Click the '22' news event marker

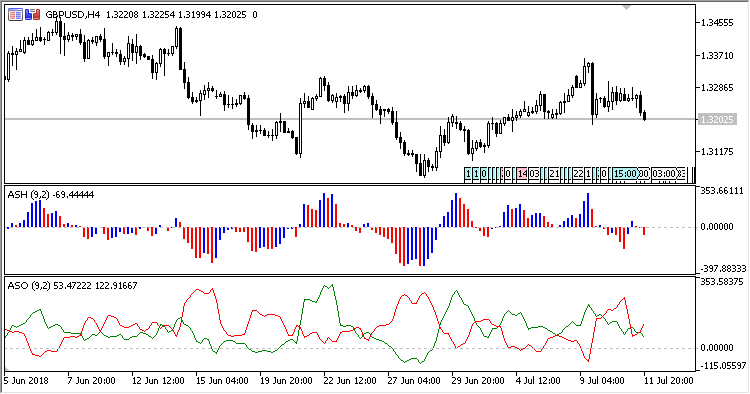tap(578, 174)
